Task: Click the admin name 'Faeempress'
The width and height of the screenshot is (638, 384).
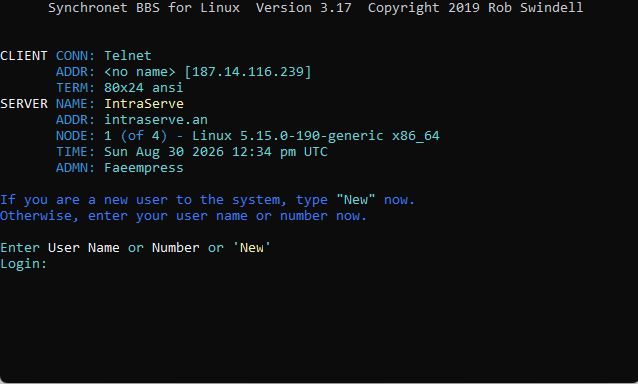Action: click(x=144, y=168)
